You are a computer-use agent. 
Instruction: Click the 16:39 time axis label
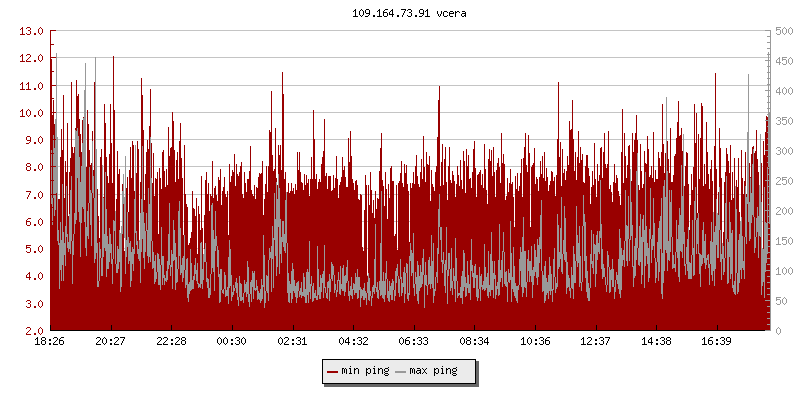(716, 341)
